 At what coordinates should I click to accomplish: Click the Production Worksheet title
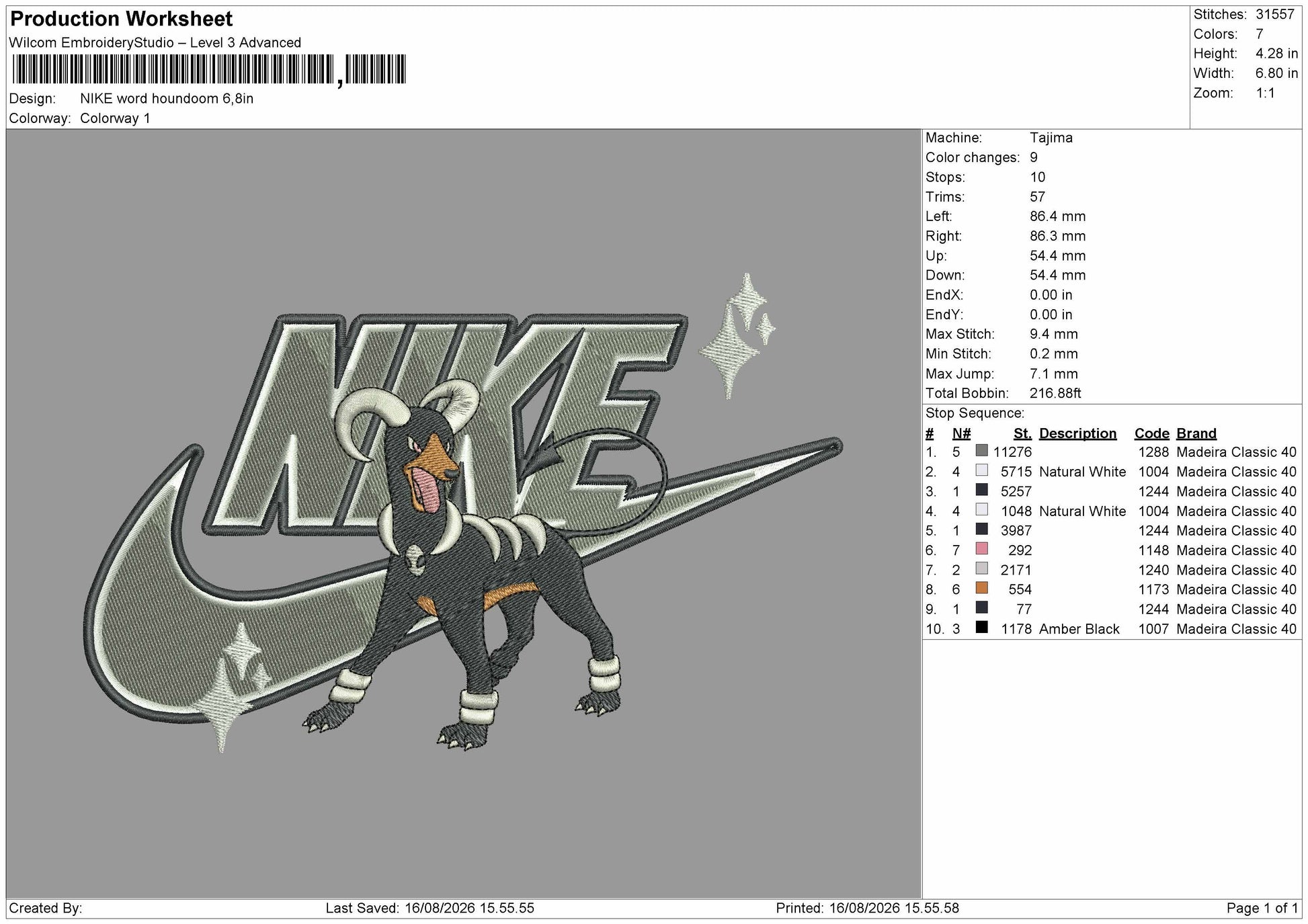[122, 19]
